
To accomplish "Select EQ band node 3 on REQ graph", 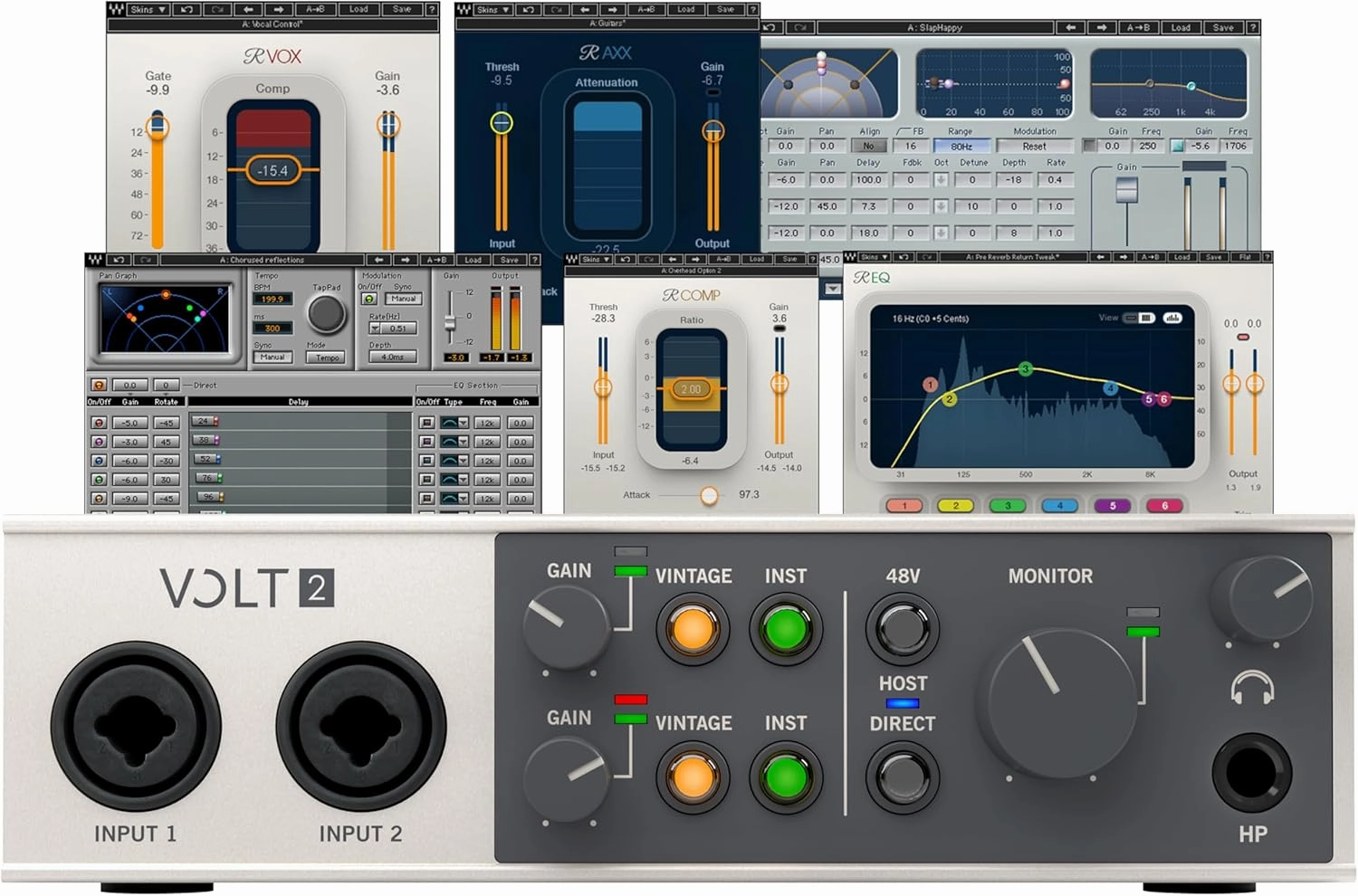I will [1025, 368].
